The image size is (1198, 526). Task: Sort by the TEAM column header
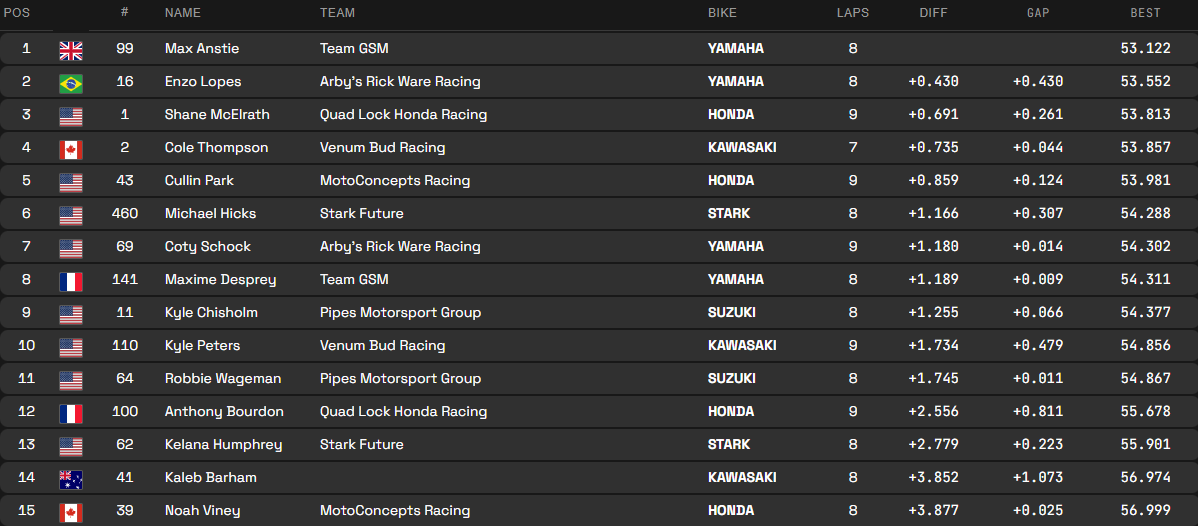(x=337, y=13)
